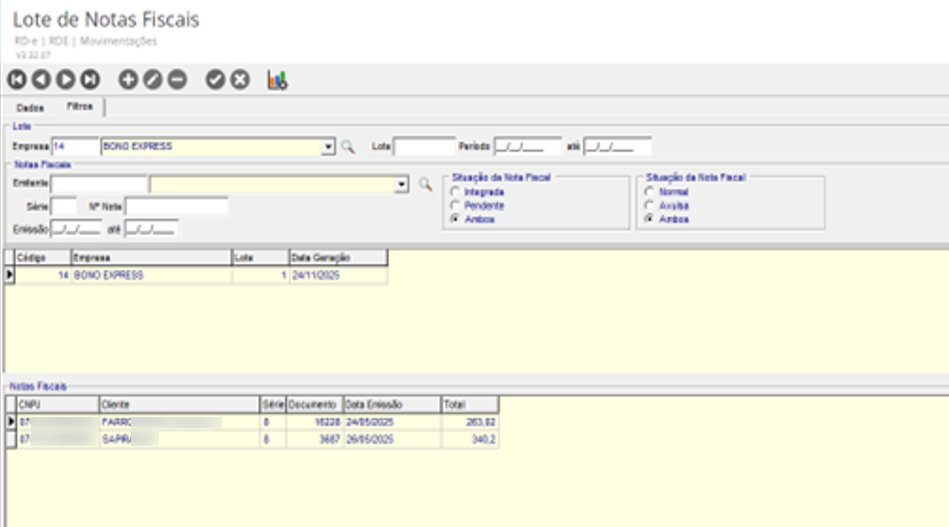
Task: Search Emitente with magnifier icon
Action: tap(425, 185)
